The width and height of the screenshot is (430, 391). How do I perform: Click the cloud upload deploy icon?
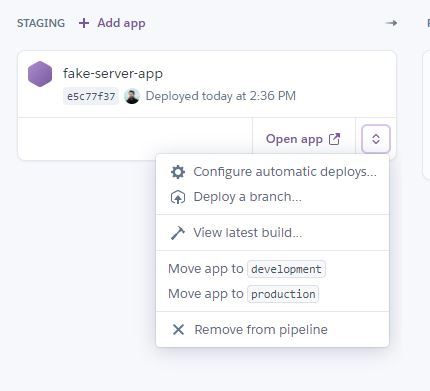pos(178,197)
